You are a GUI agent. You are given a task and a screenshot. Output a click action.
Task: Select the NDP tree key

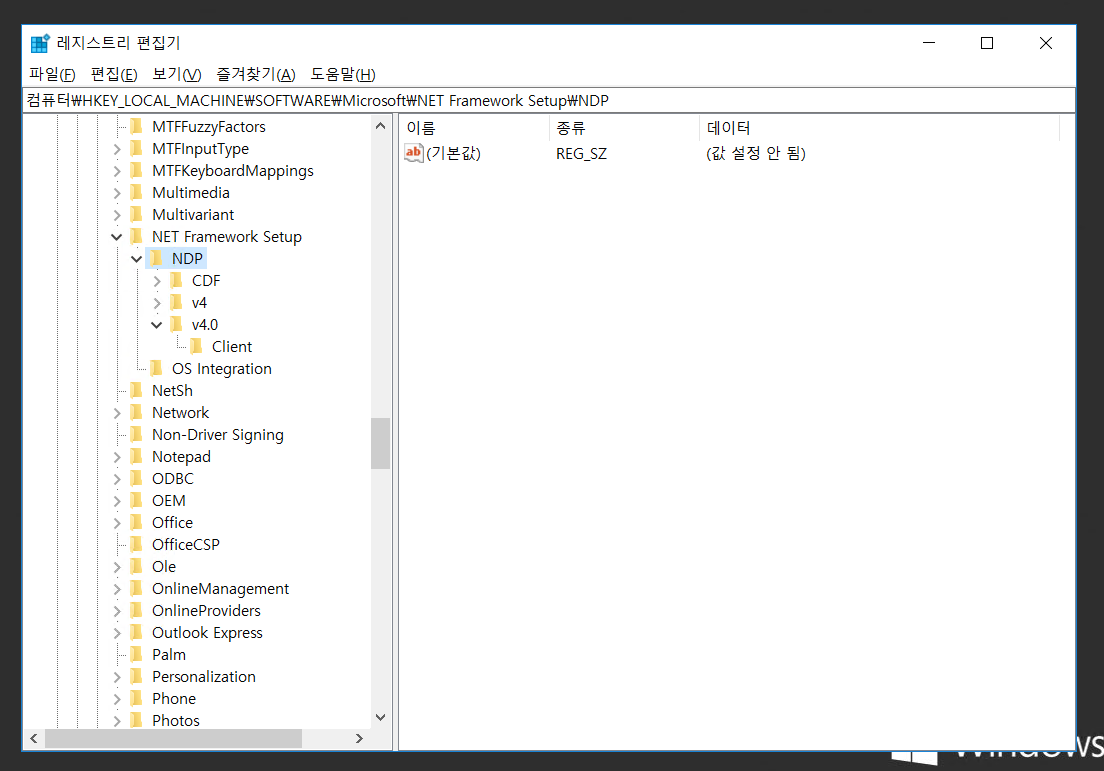click(x=187, y=259)
